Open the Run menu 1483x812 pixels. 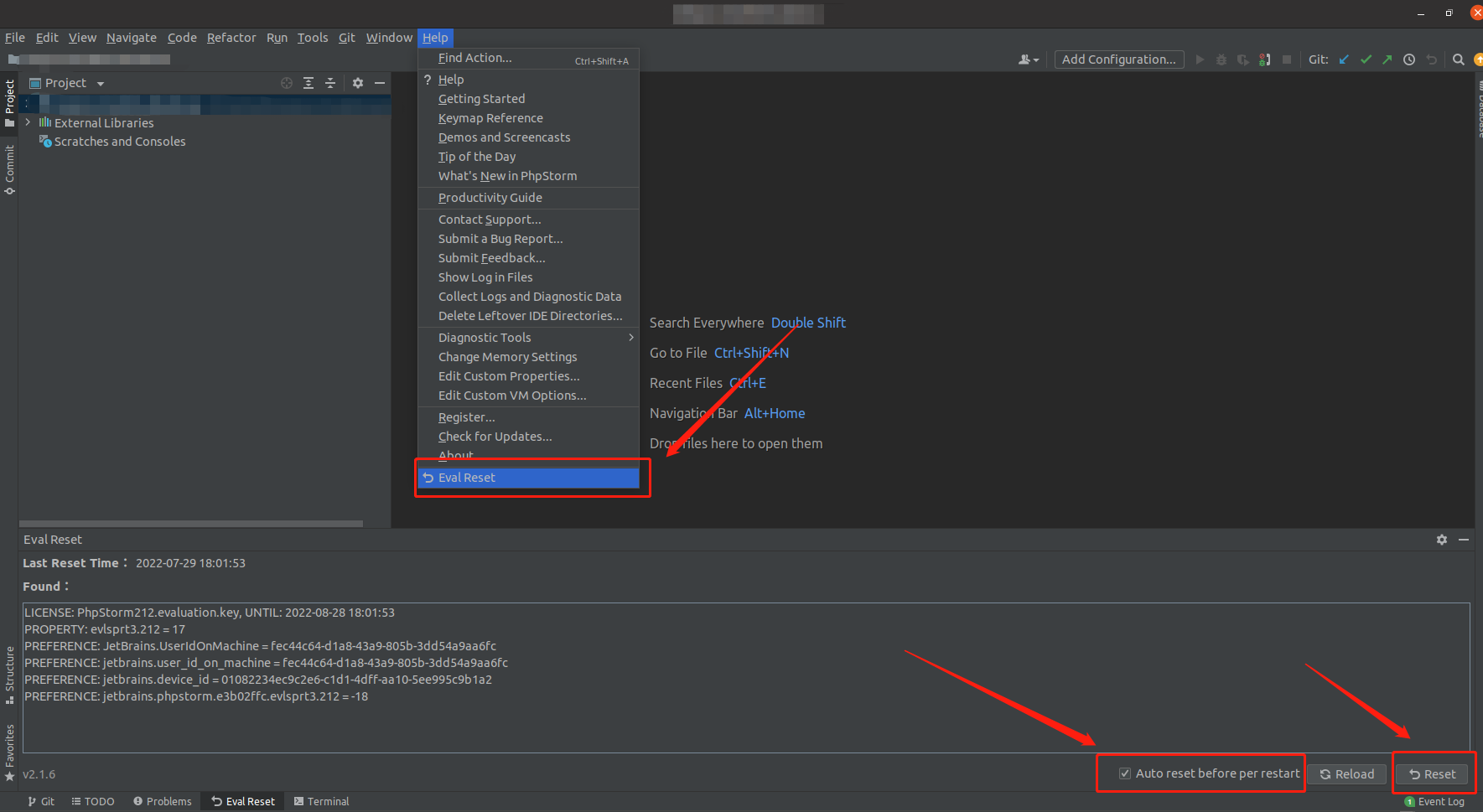[277, 38]
